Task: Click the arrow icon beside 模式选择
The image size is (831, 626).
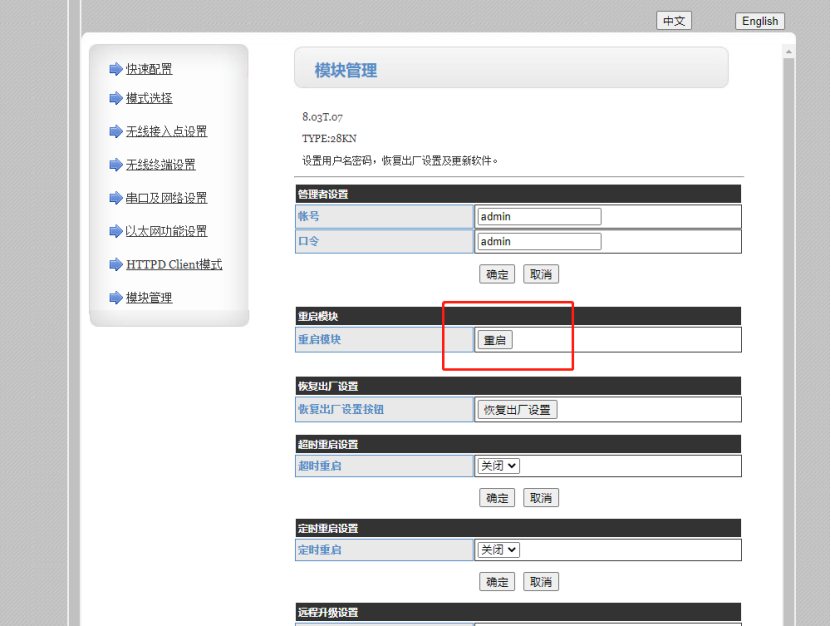Action: [x=115, y=98]
